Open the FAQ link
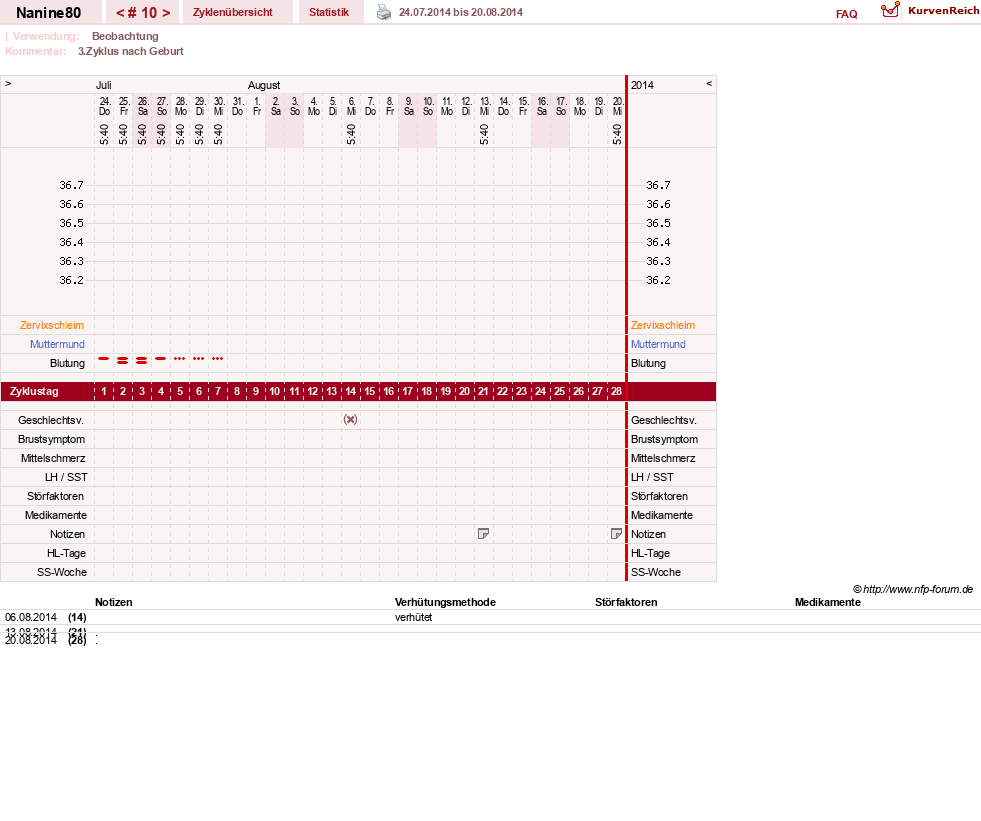 coord(846,14)
